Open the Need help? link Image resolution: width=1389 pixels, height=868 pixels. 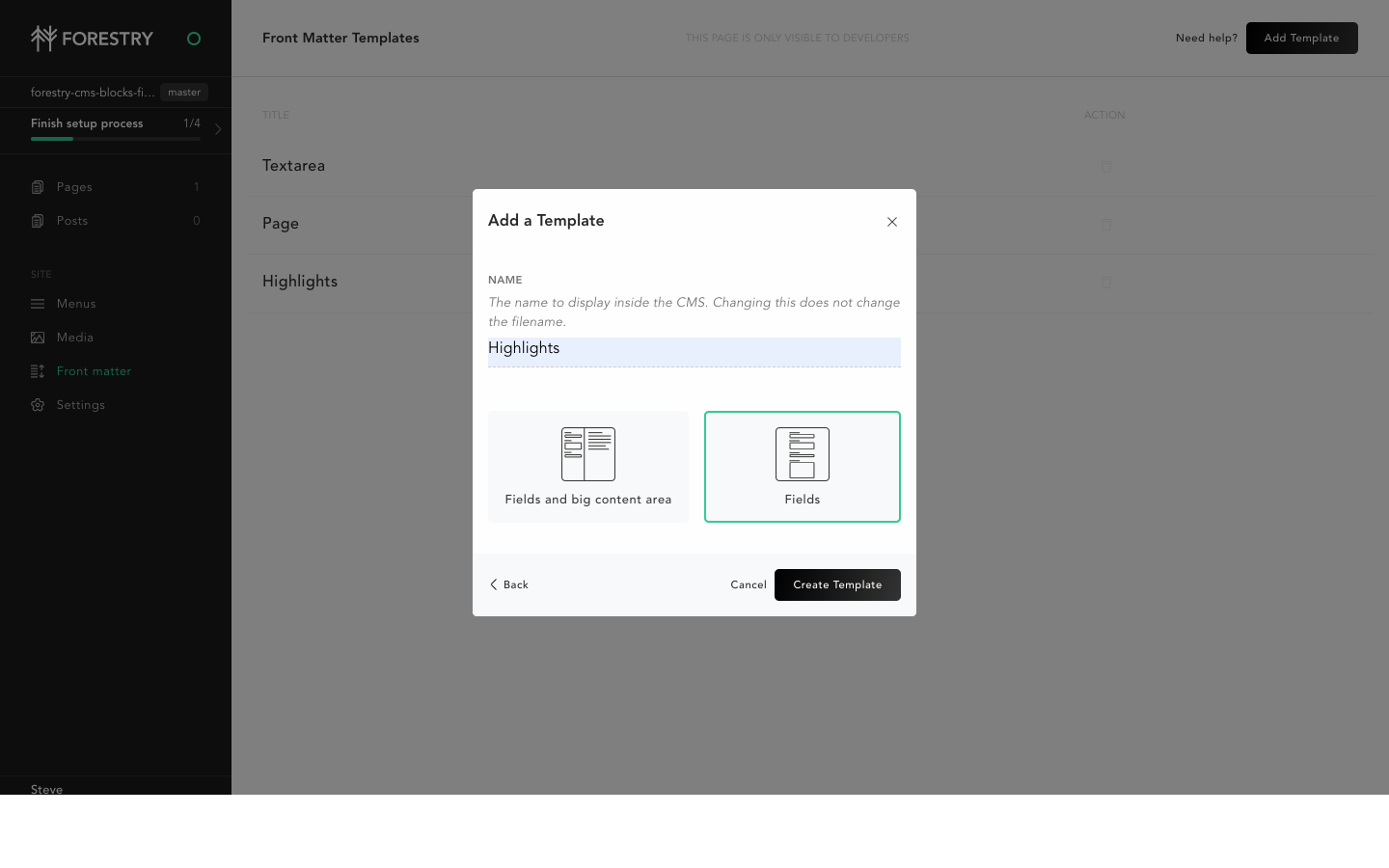coord(1207,39)
